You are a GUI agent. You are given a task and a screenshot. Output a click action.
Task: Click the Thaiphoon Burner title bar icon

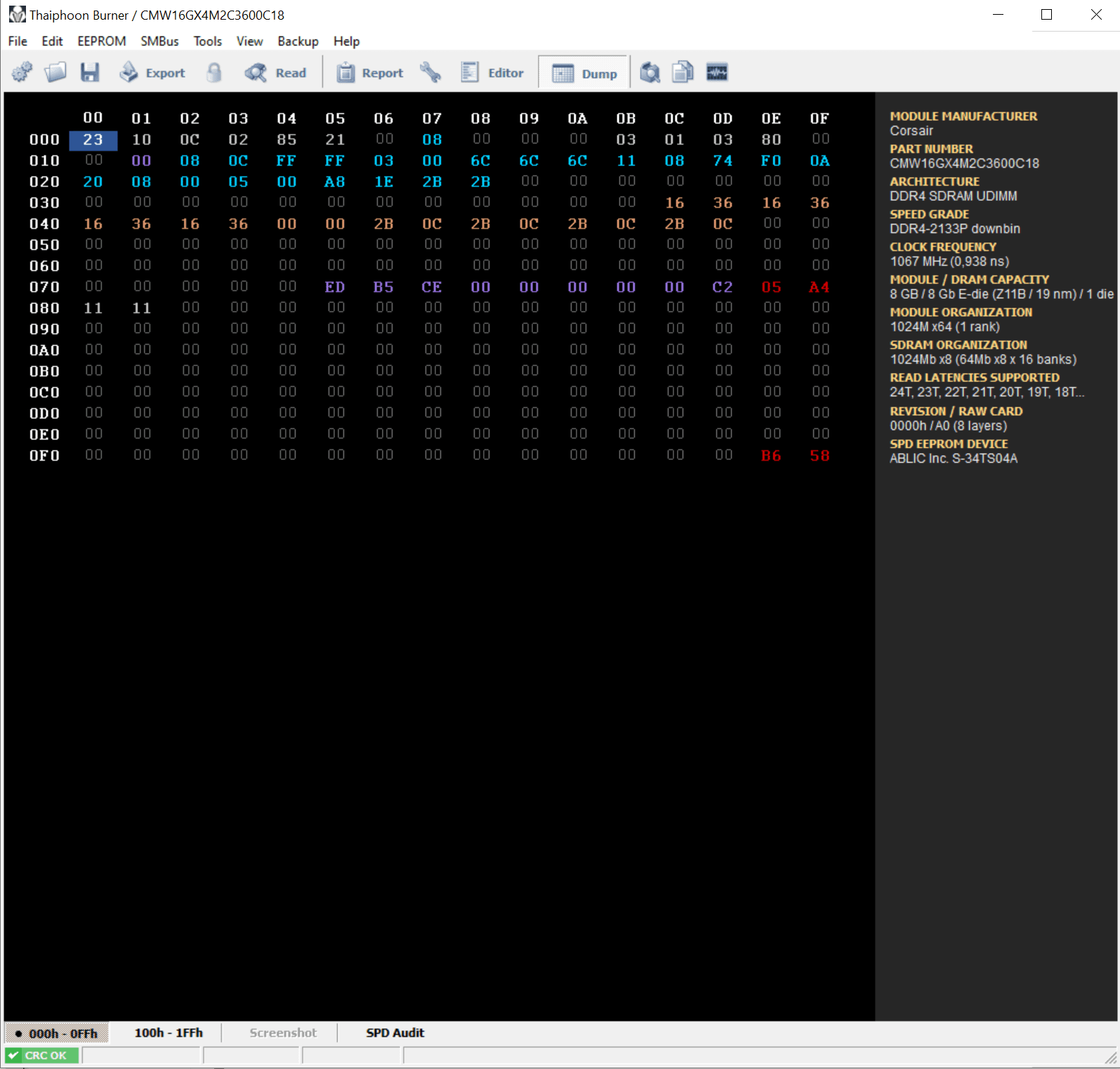[17, 15]
